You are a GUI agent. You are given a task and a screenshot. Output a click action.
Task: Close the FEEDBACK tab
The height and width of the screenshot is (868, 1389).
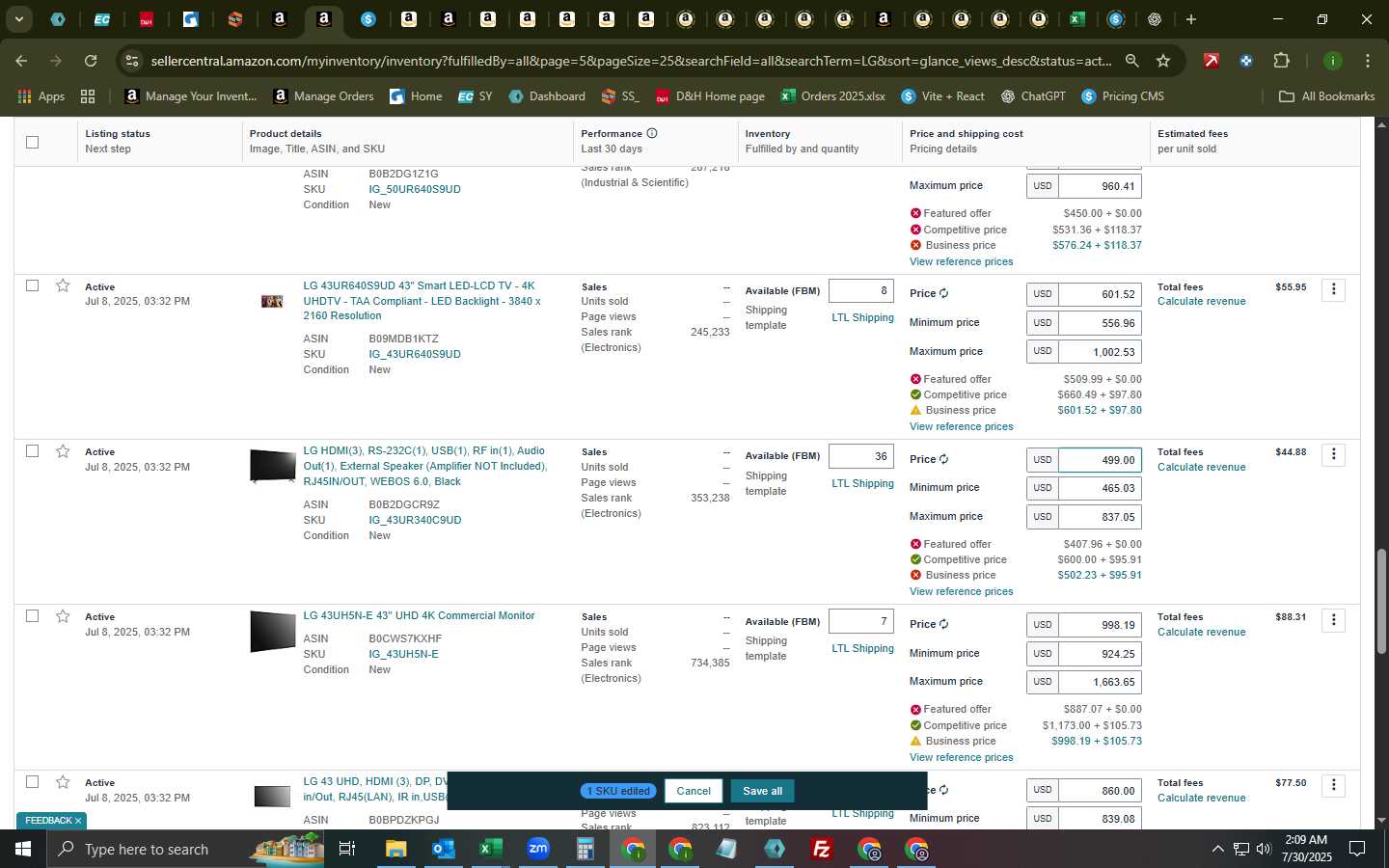tap(78, 821)
